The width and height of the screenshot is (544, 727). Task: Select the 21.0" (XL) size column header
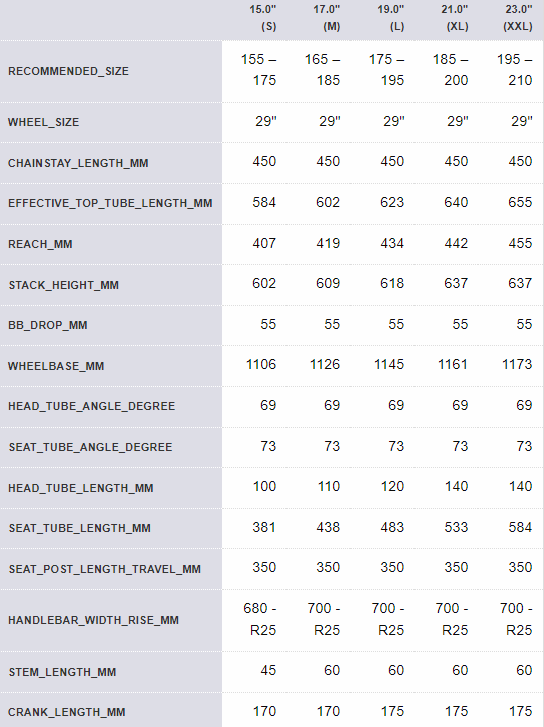click(454, 18)
